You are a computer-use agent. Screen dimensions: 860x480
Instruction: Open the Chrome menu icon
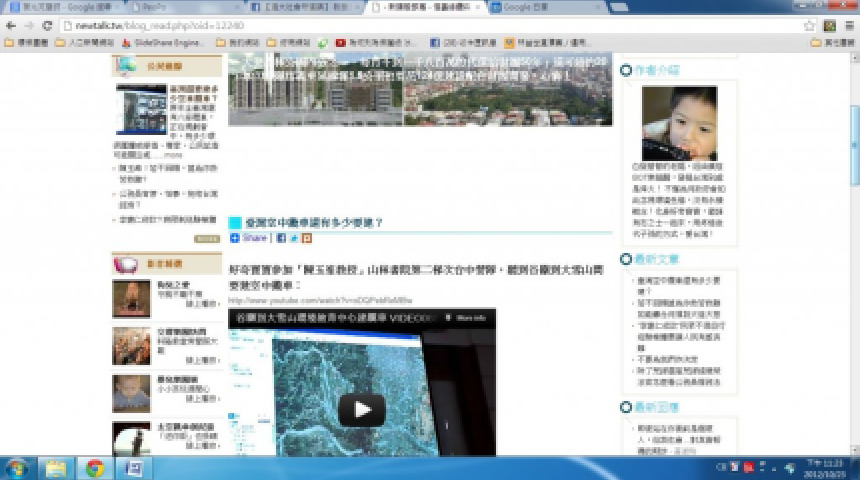click(x=847, y=25)
